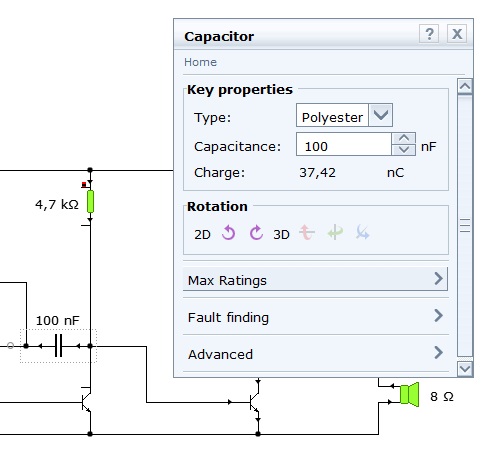
Task: Decrease capacitance with the down stepper
Action: pyautogui.click(x=404, y=150)
